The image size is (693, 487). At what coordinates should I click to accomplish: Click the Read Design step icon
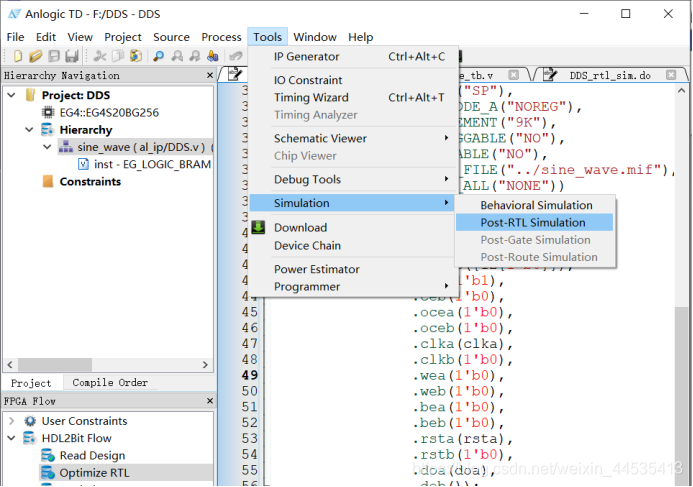[48, 455]
